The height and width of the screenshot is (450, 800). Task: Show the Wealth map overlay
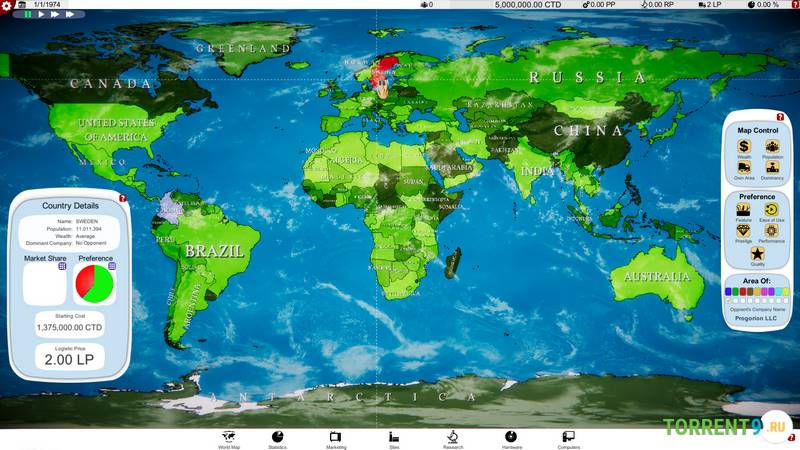pos(744,147)
